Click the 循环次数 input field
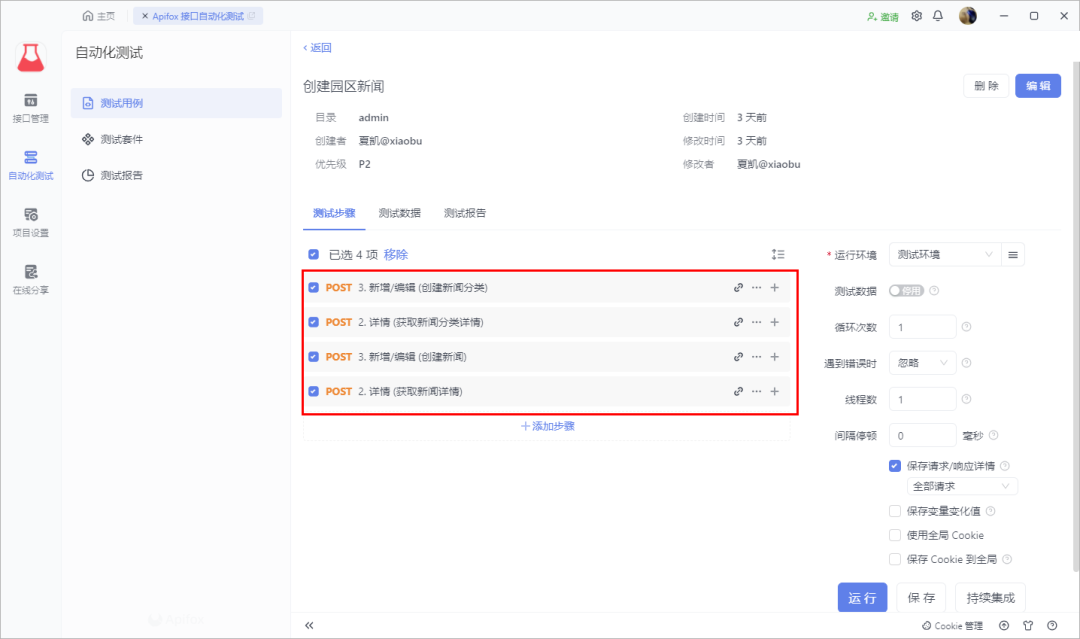1080x639 pixels. (x=922, y=326)
